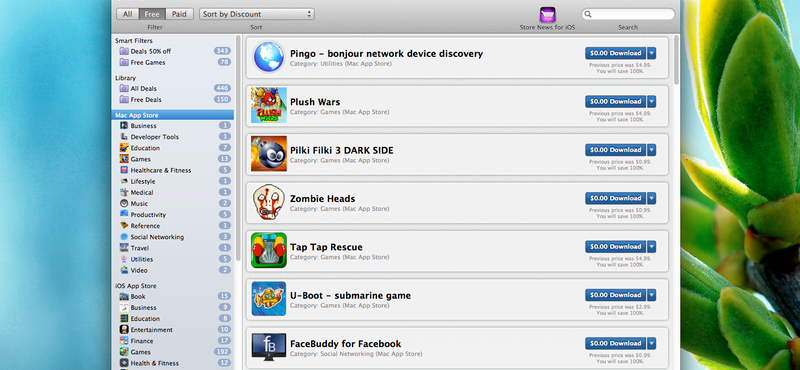Click the app list vertical scrollbar
This screenshot has height=370, width=800.
click(677, 60)
